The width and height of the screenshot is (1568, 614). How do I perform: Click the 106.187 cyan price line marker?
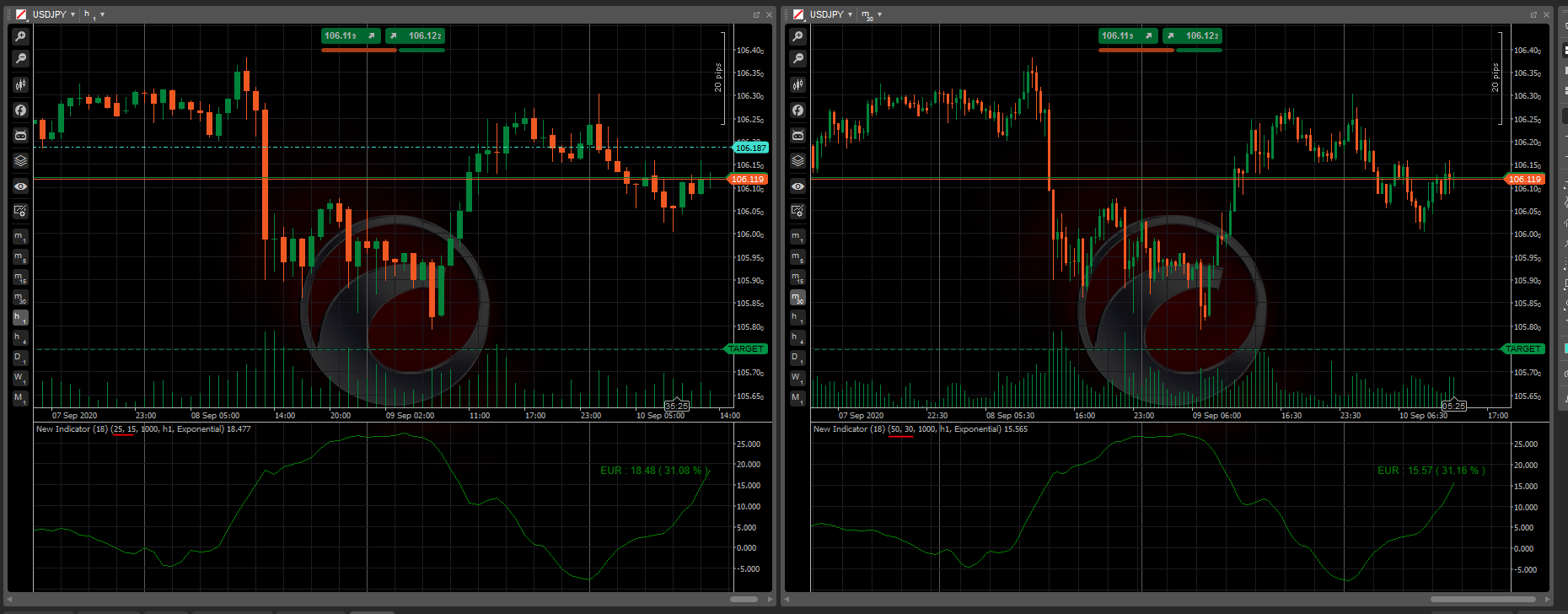[x=749, y=148]
